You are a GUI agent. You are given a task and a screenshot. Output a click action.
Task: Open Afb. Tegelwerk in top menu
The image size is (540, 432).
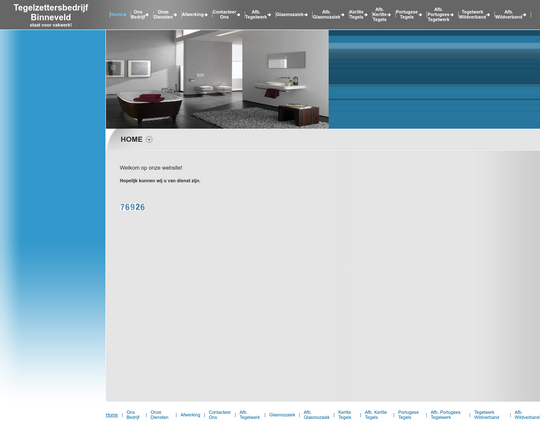click(256, 14)
